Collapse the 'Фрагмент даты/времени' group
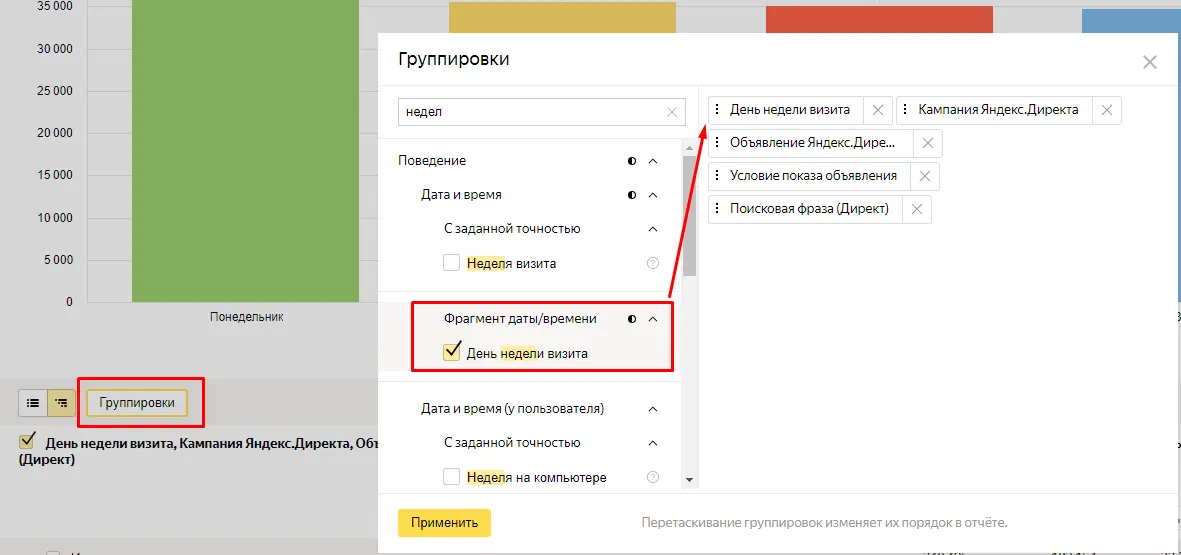Image resolution: width=1181 pixels, height=555 pixels. [x=653, y=319]
